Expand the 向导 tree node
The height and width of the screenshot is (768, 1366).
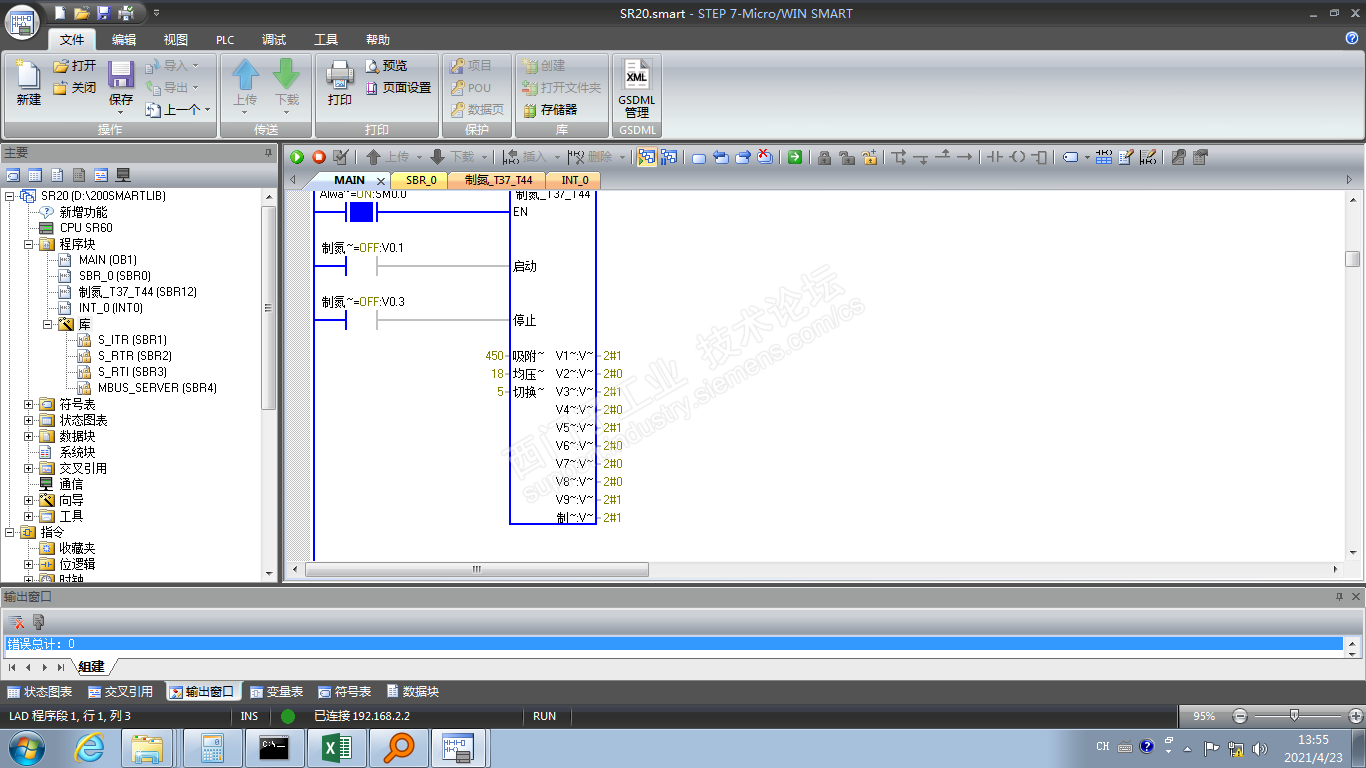(29, 500)
